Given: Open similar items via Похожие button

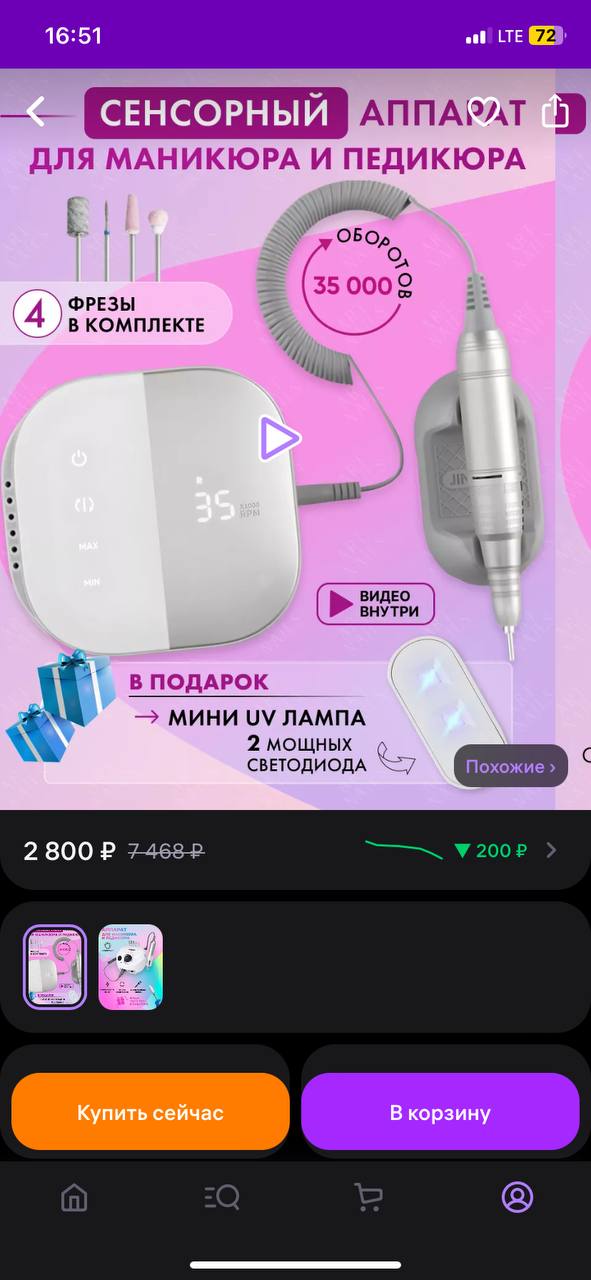Looking at the screenshot, I should (x=511, y=767).
